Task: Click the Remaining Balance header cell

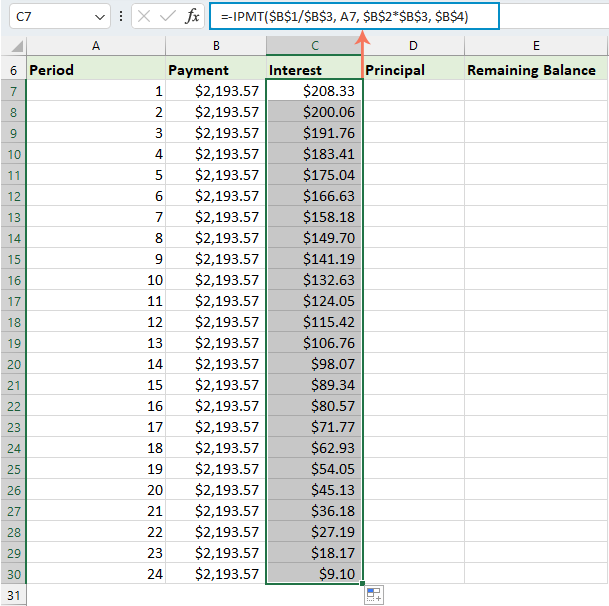Action: tap(536, 70)
